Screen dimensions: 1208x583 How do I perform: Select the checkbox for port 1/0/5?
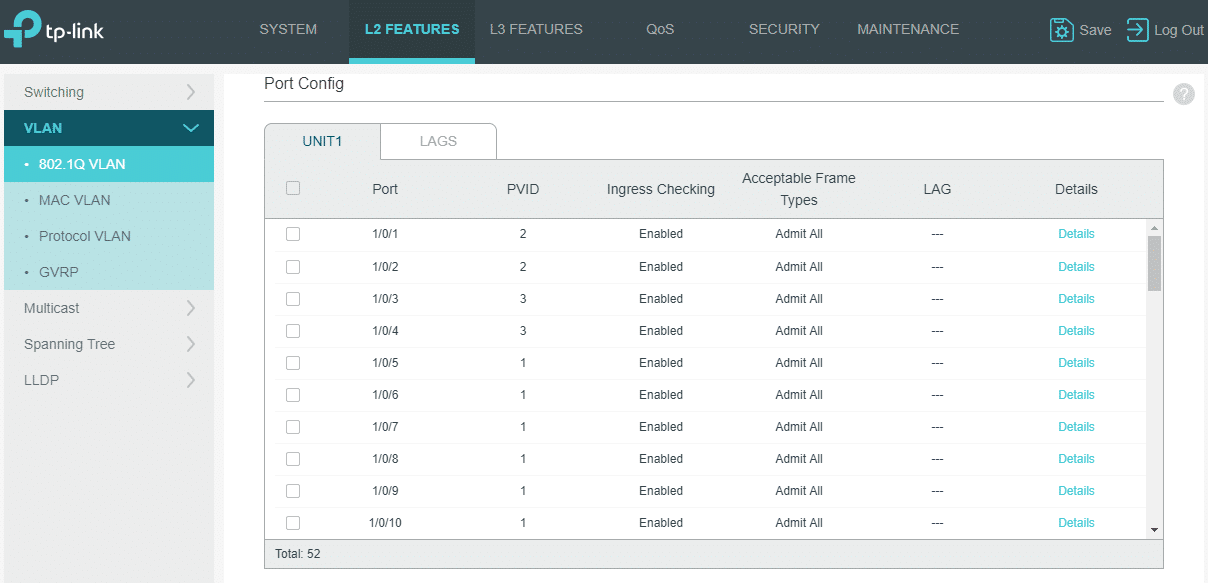[x=293, y=362]
